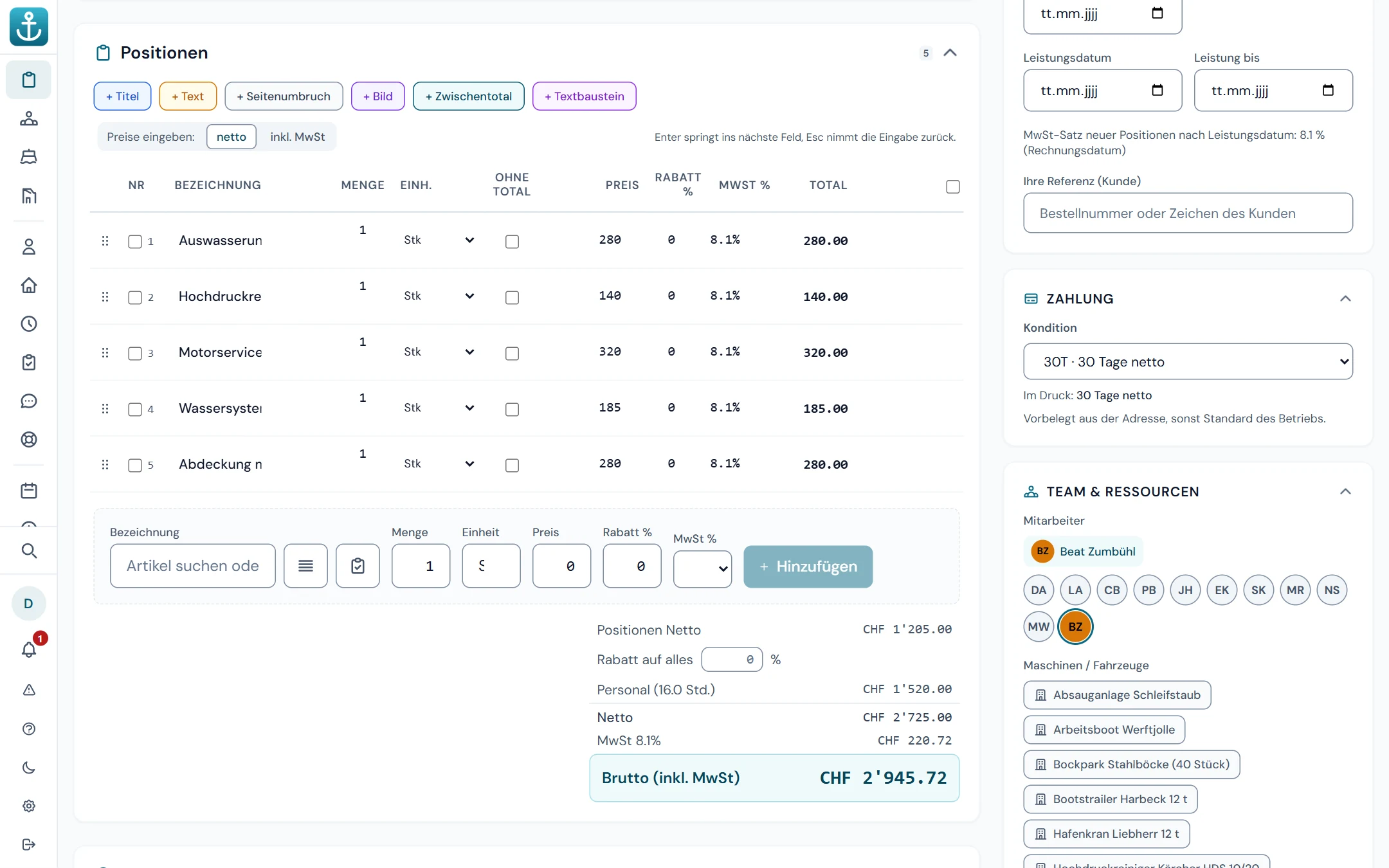Insert a Textbaustein
Screen dimensions: 1389x868
(584, 96)
